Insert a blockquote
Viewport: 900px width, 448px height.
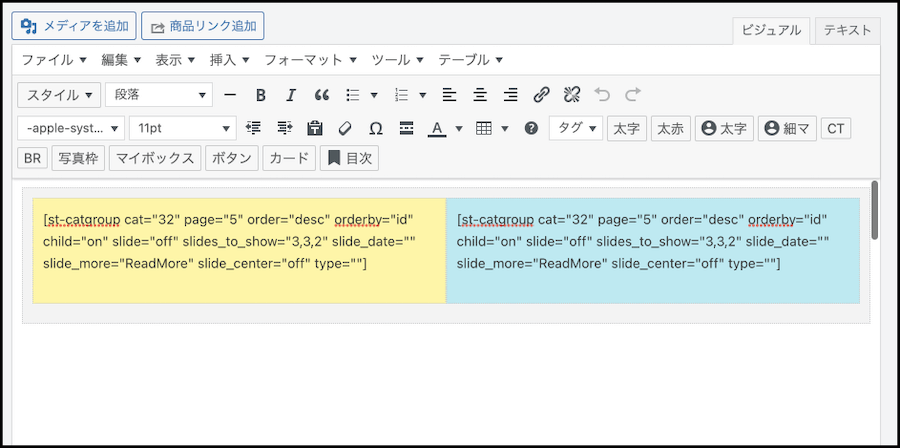tap(321, 95)
